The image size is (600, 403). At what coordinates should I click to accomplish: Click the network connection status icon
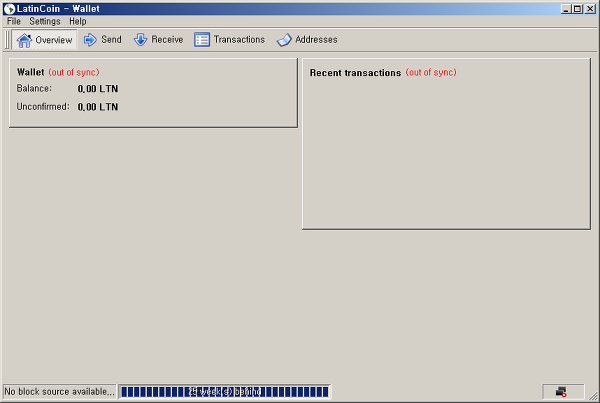tap(561, 392)
